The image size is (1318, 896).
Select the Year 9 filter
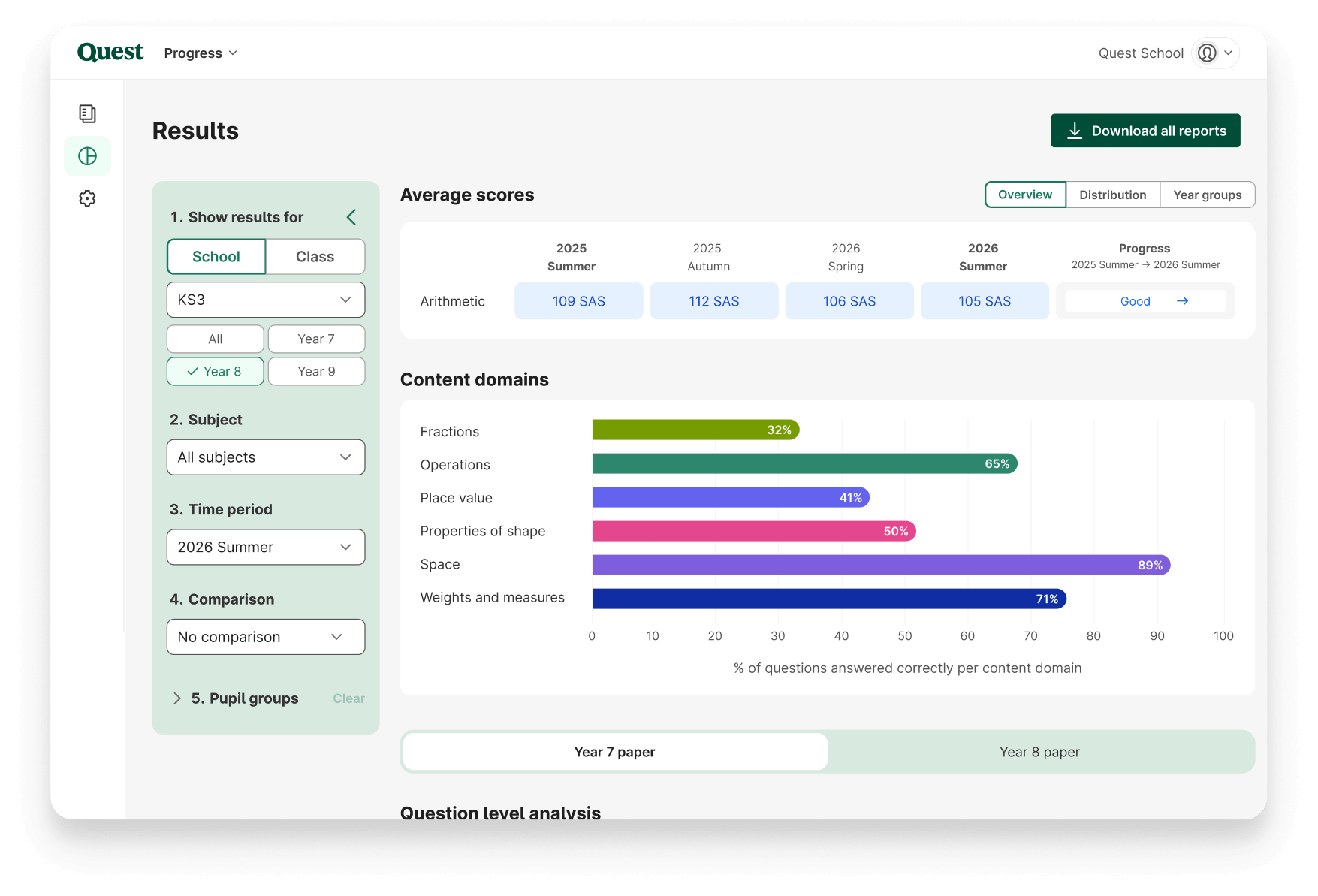point(316,372)
